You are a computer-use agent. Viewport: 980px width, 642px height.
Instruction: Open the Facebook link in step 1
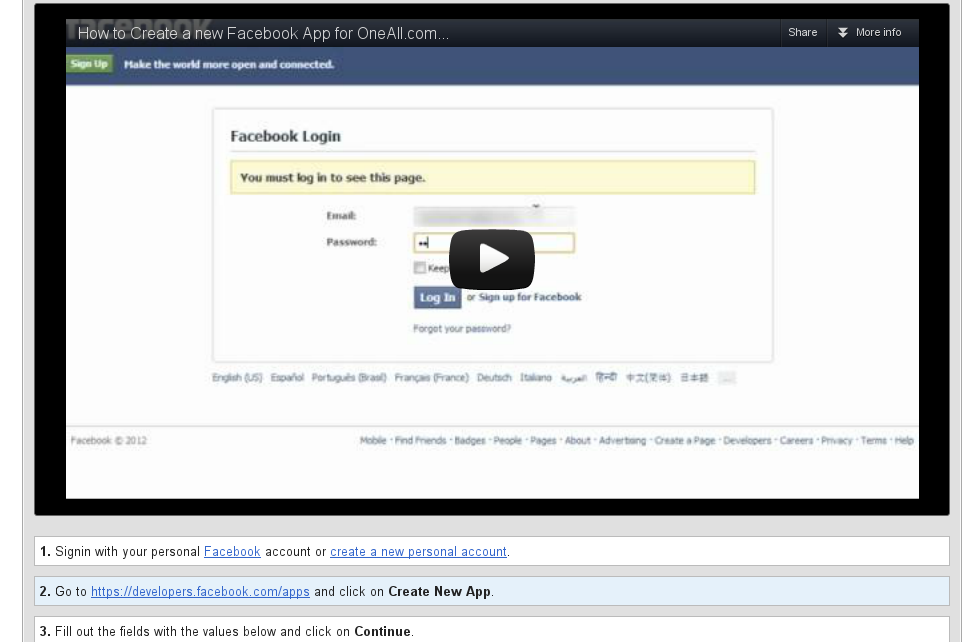point(232,551)
